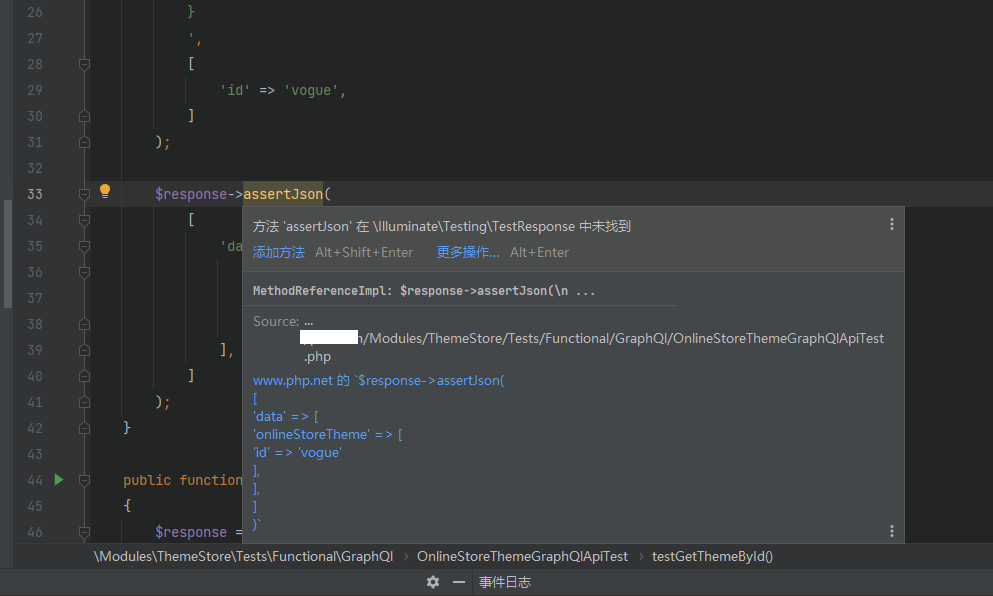Select testGetThemeById() breadcrumb item
993x596 pixels.
click(712, 556)
